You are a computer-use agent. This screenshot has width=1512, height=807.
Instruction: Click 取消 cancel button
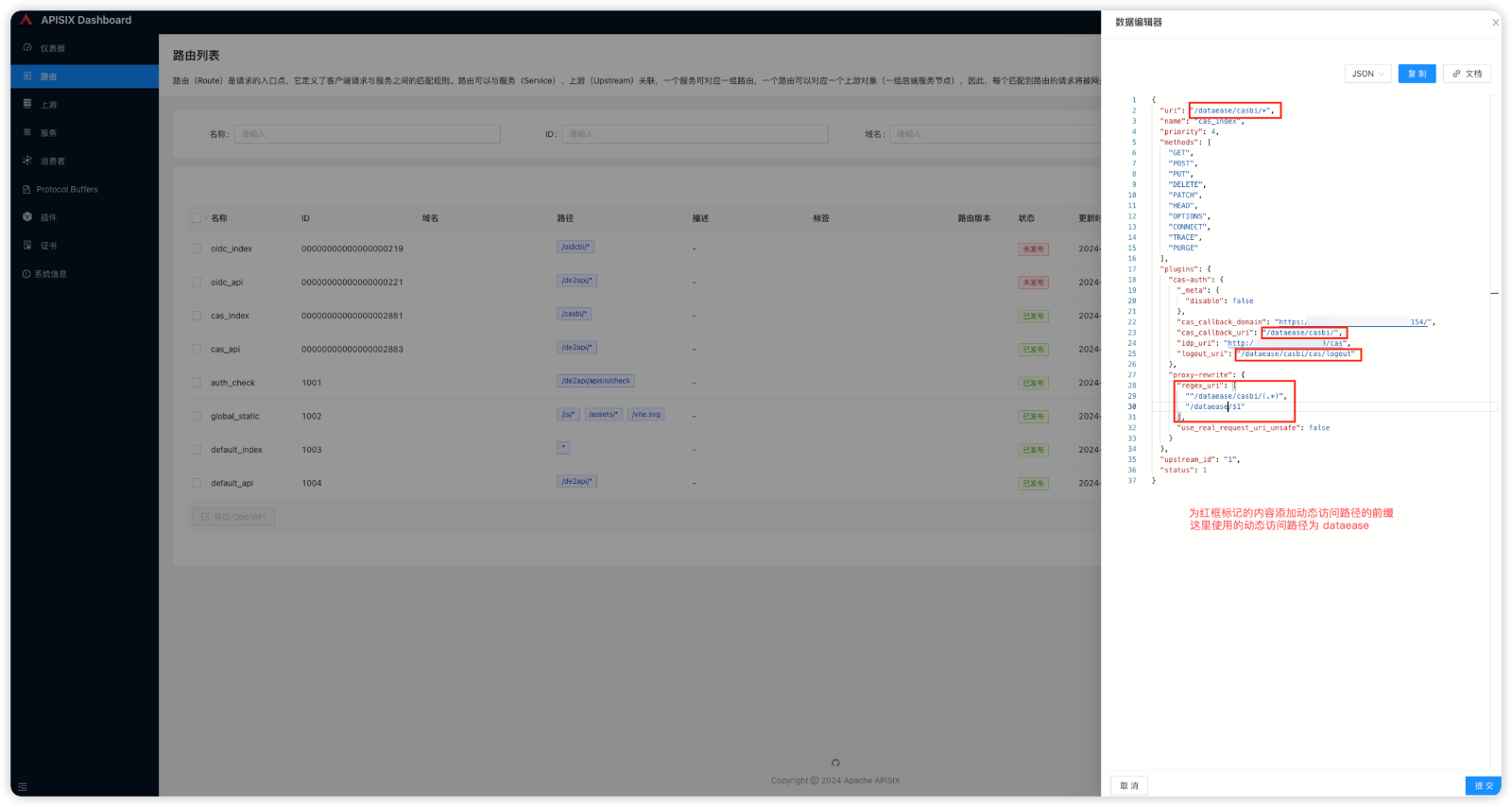tap(1129, 785)
